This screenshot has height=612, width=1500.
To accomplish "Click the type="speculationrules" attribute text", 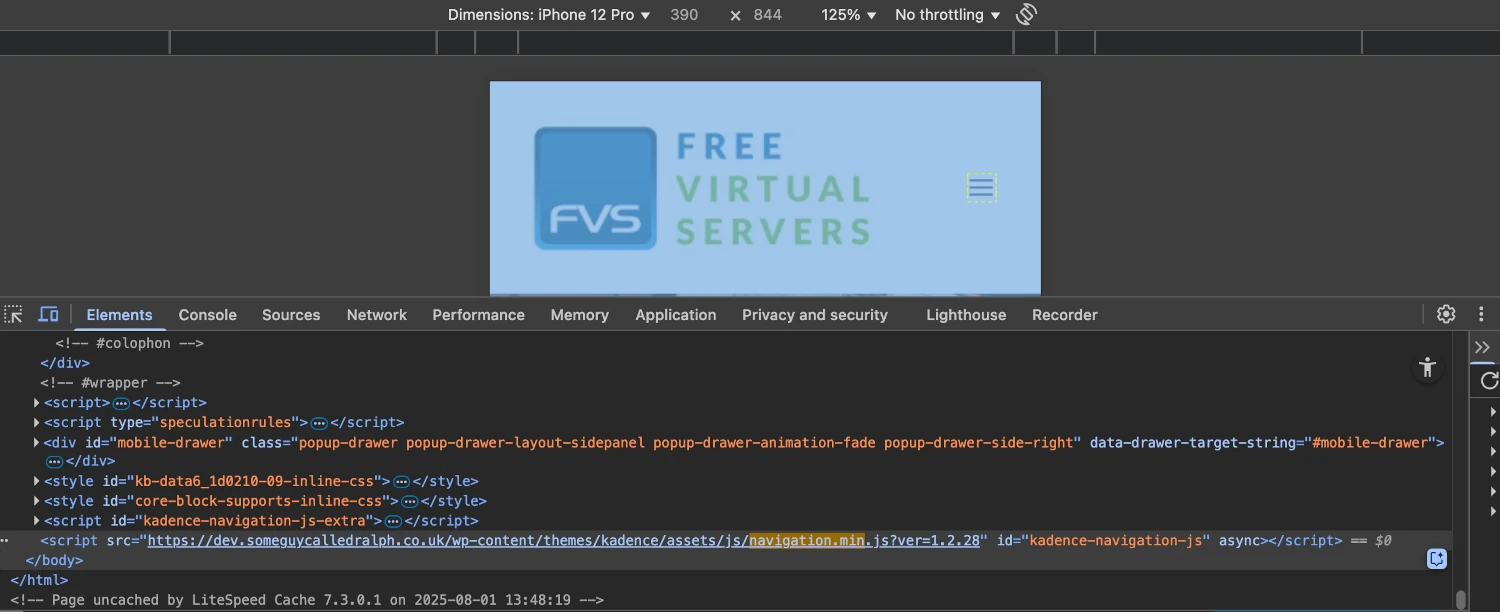I will [205, 423].
